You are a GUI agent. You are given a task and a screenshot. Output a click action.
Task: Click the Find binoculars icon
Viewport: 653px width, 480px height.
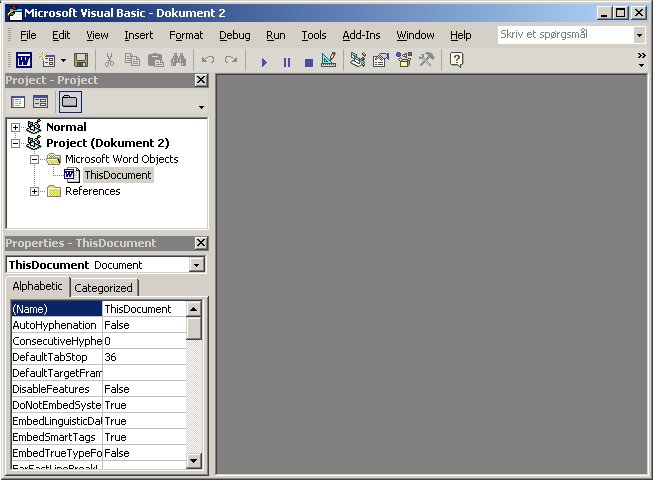[x=178, y=60]
